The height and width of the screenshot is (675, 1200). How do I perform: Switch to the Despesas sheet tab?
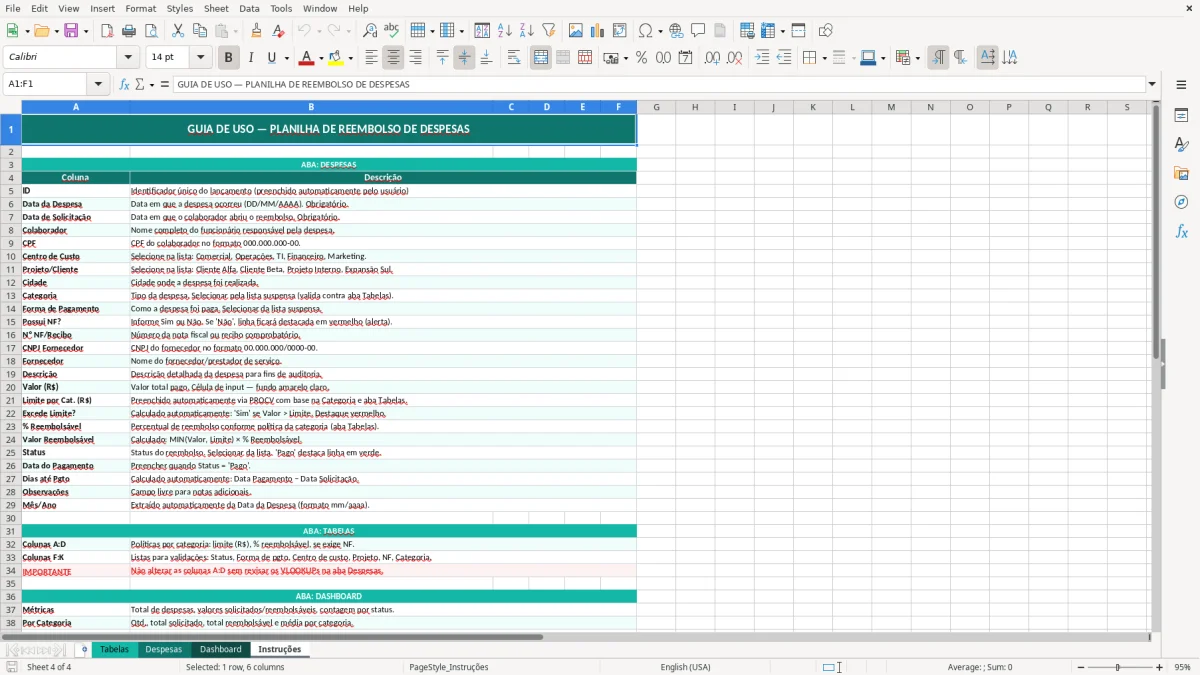coord(164,649)
